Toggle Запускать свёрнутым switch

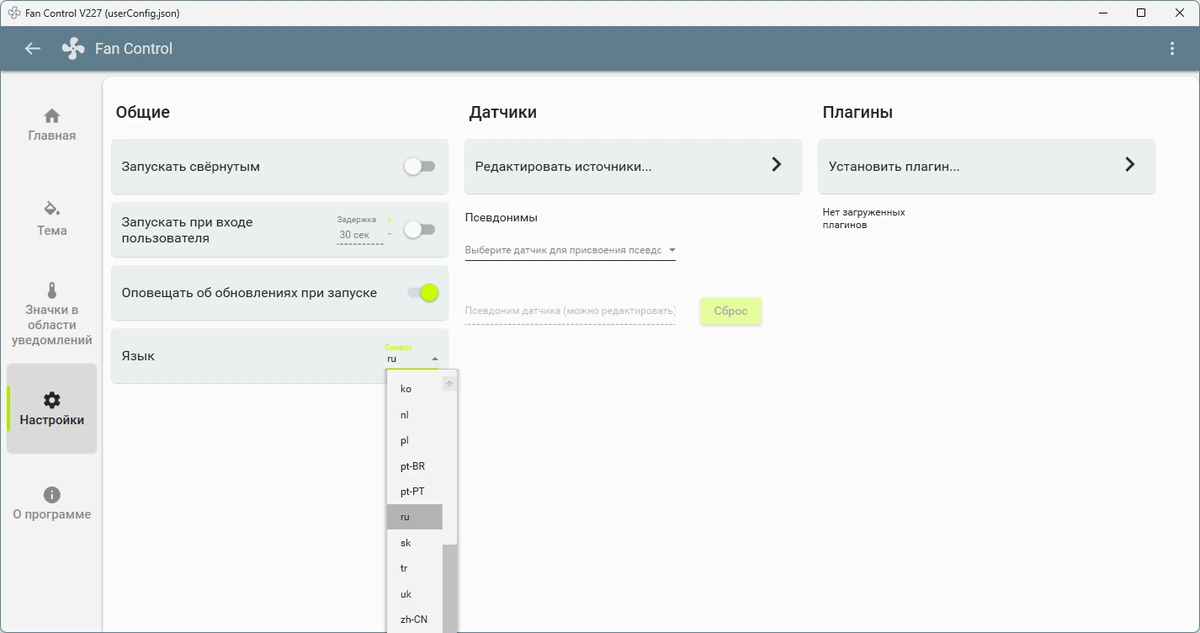(x=420, y=167)
